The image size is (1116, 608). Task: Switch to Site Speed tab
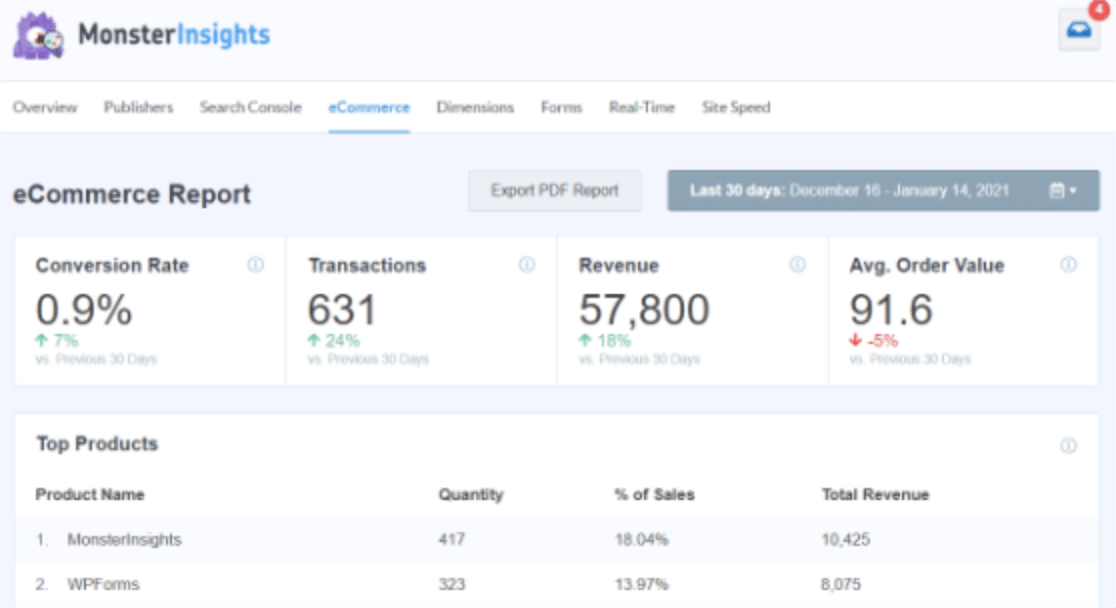click(x=735, y=107)
